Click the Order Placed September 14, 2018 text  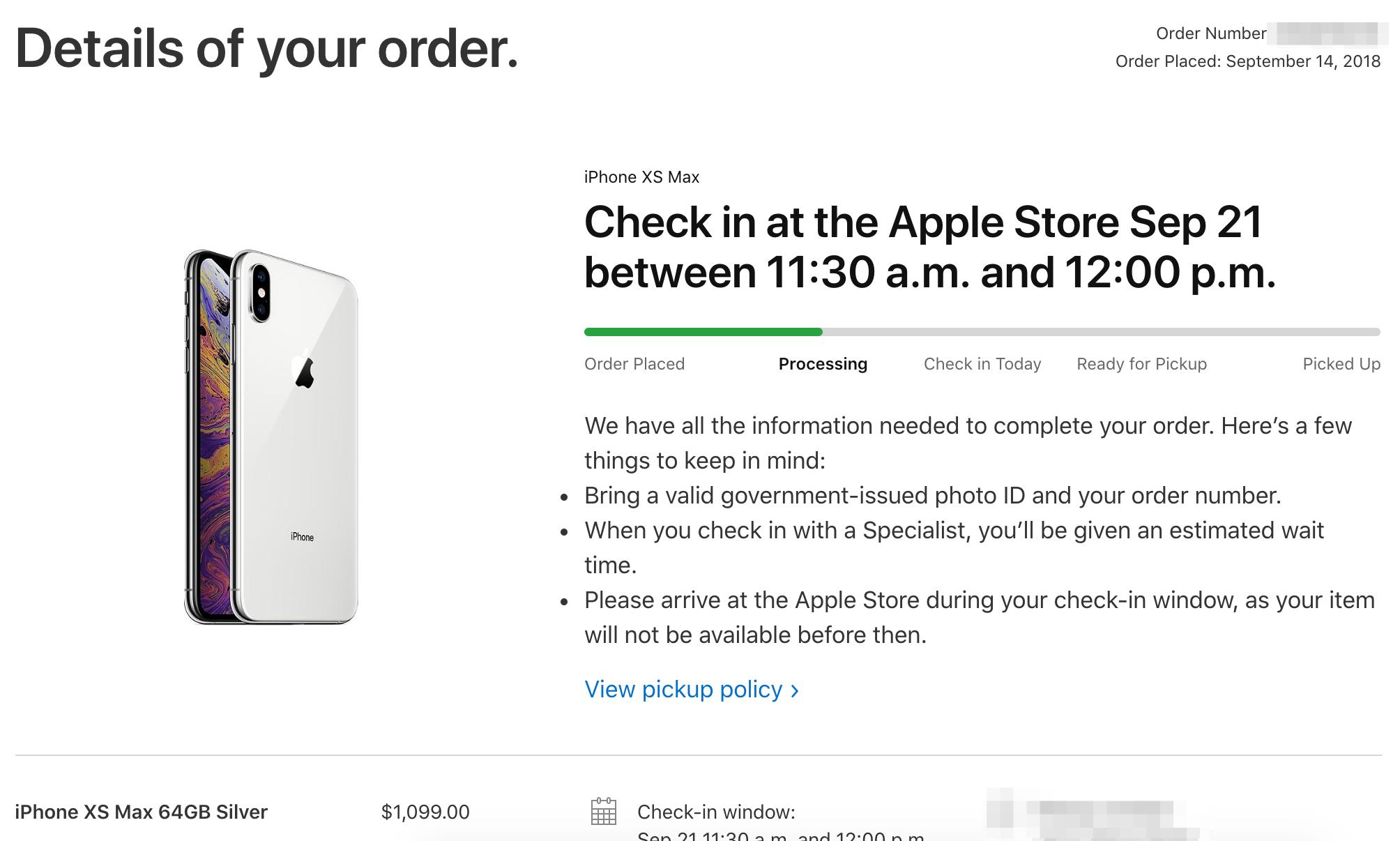coord(1248,61)
